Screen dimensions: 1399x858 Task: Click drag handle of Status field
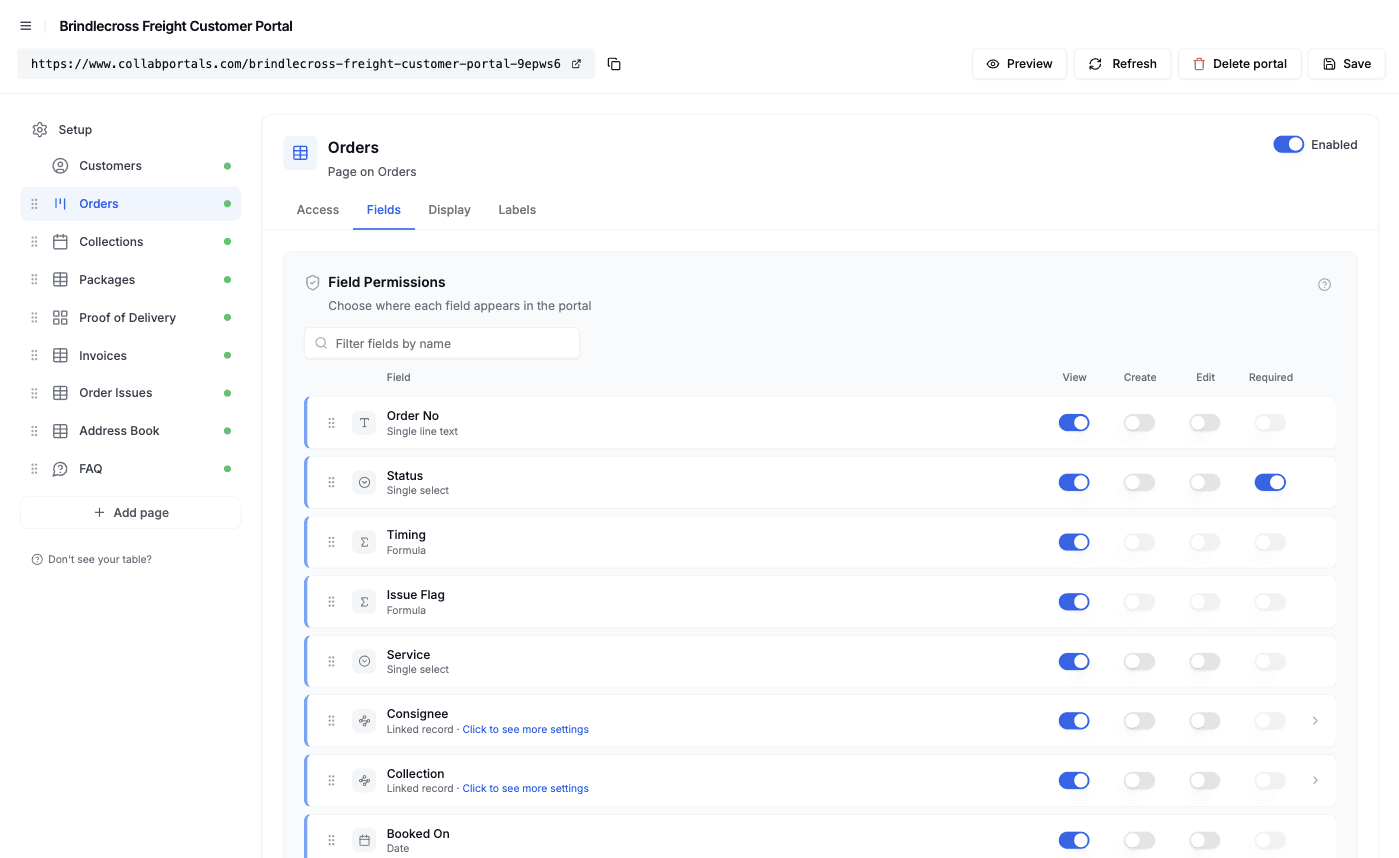pyautogui.click(x=332, y=483)
